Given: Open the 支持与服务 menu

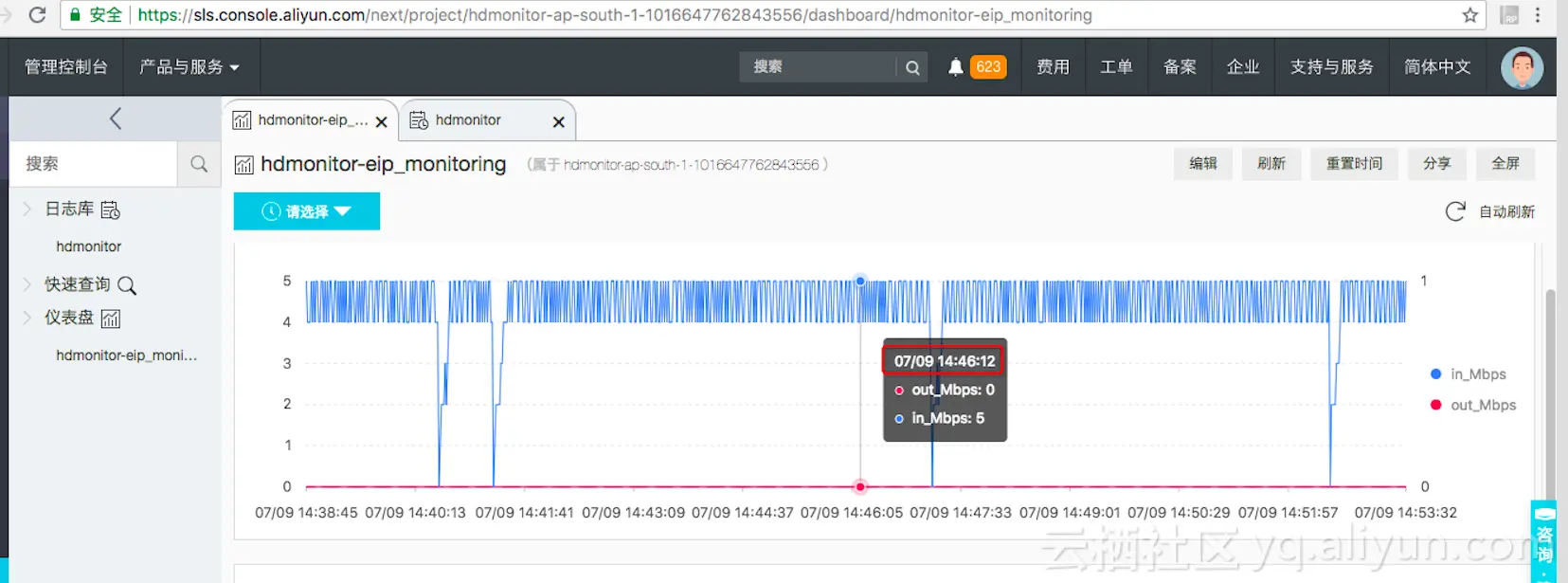Looking at the screenshot, I should (x=1331, y=67).
